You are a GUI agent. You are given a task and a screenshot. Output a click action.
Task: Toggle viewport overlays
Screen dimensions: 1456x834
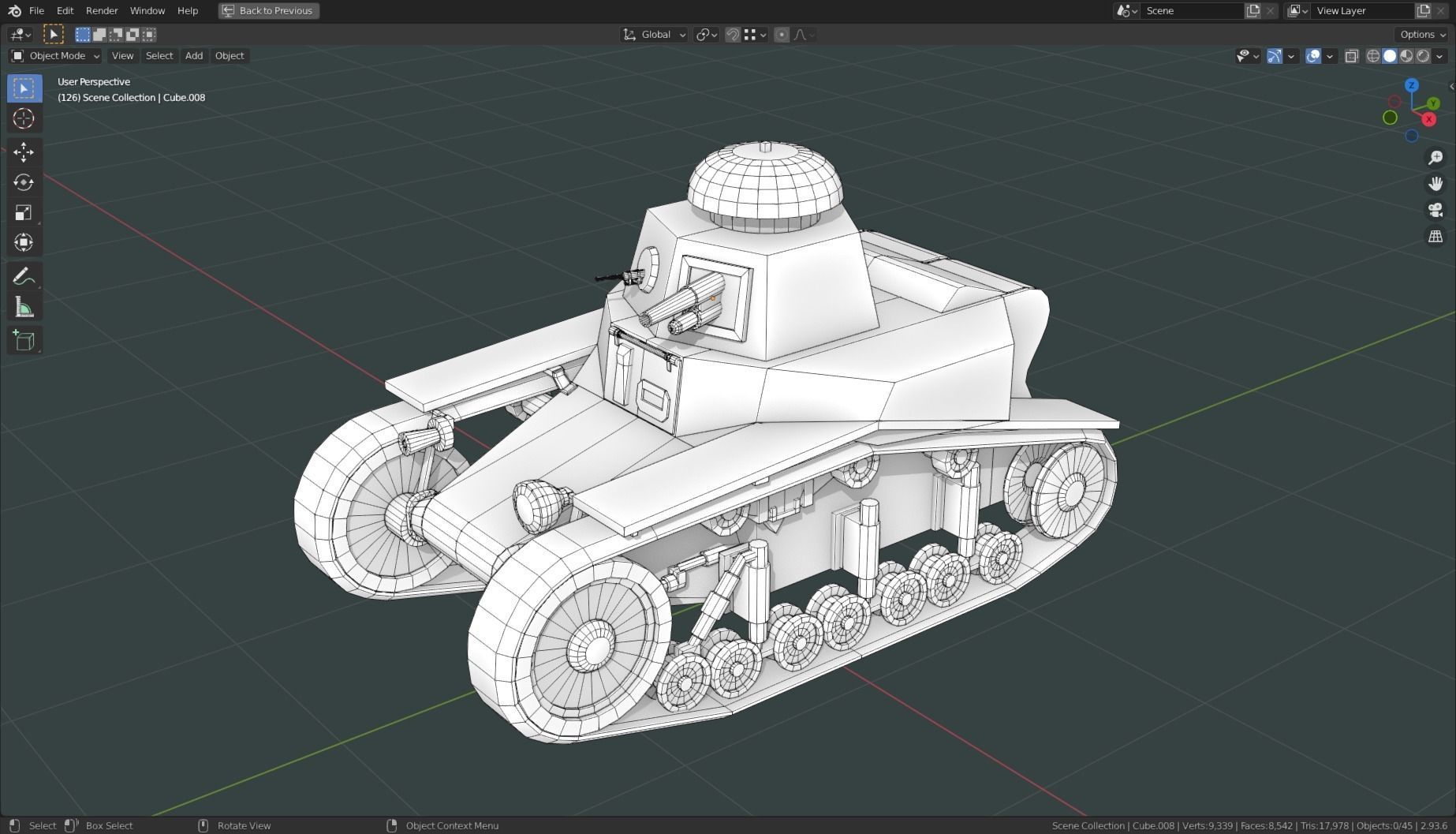pyautogui.click(x=1312, y=56)
